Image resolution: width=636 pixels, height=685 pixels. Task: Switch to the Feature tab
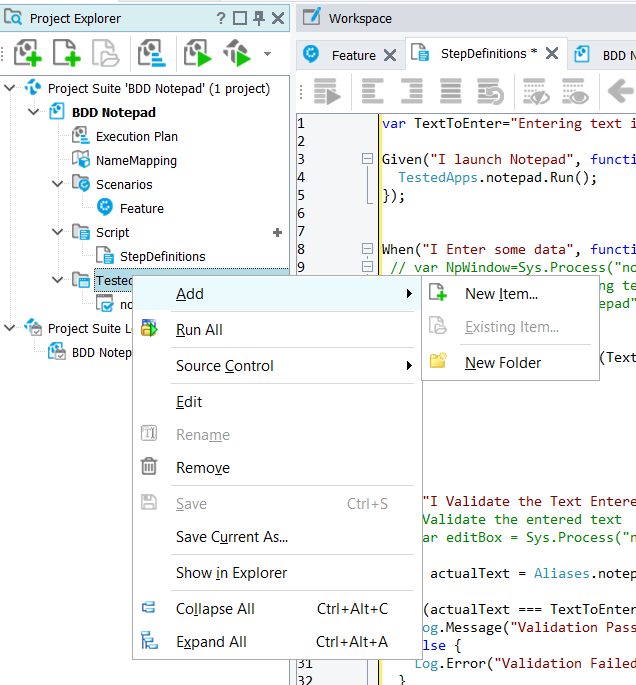click(x=353, y=55)
